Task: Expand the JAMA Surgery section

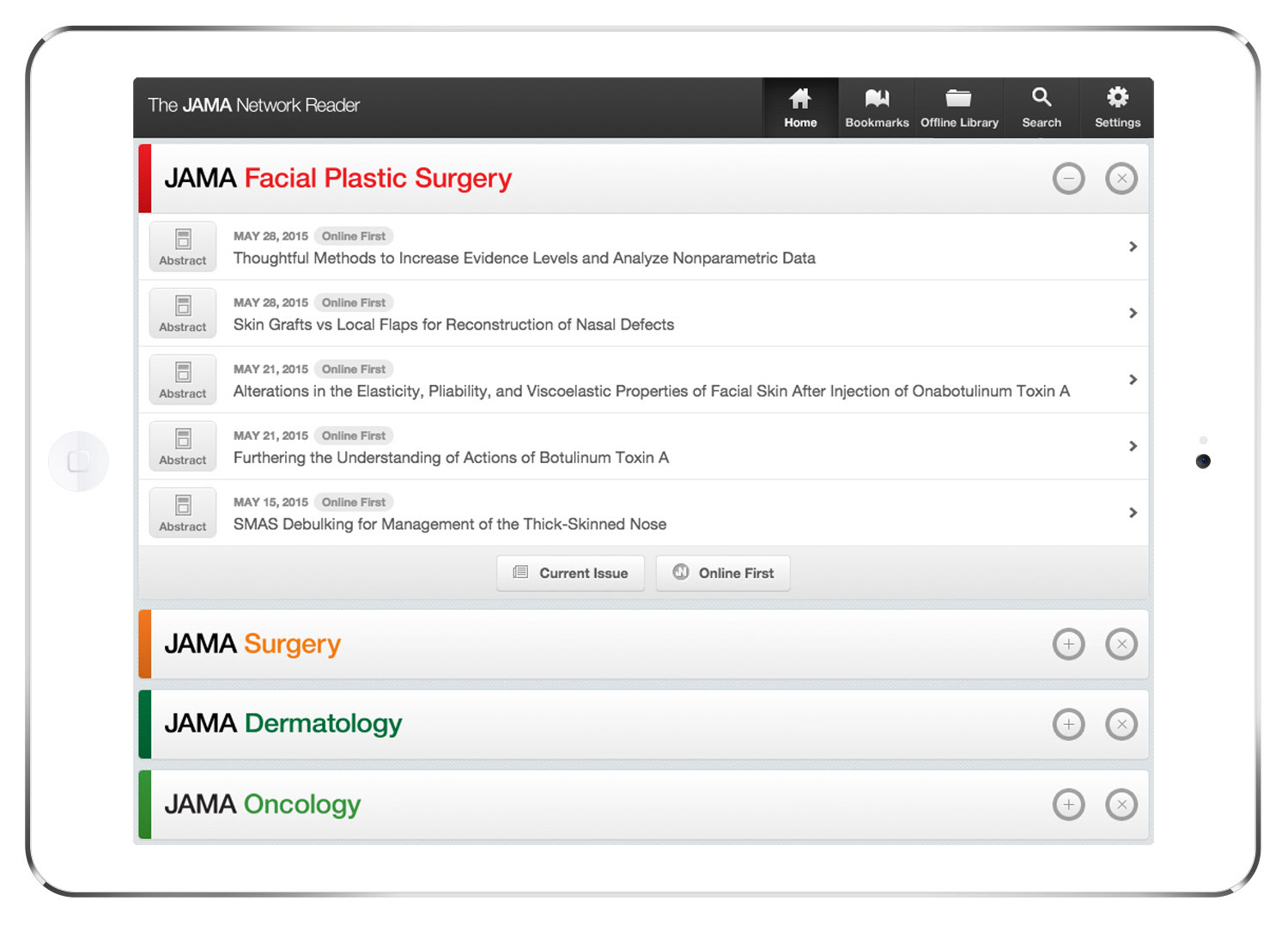Action: 1068,644
